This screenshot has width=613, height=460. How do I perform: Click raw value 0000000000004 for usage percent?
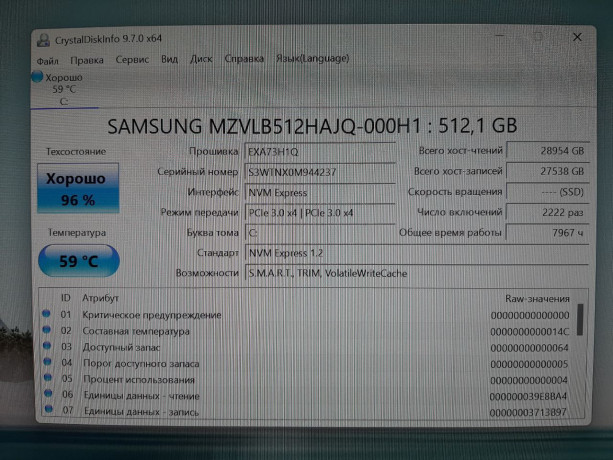pos(529,380)
